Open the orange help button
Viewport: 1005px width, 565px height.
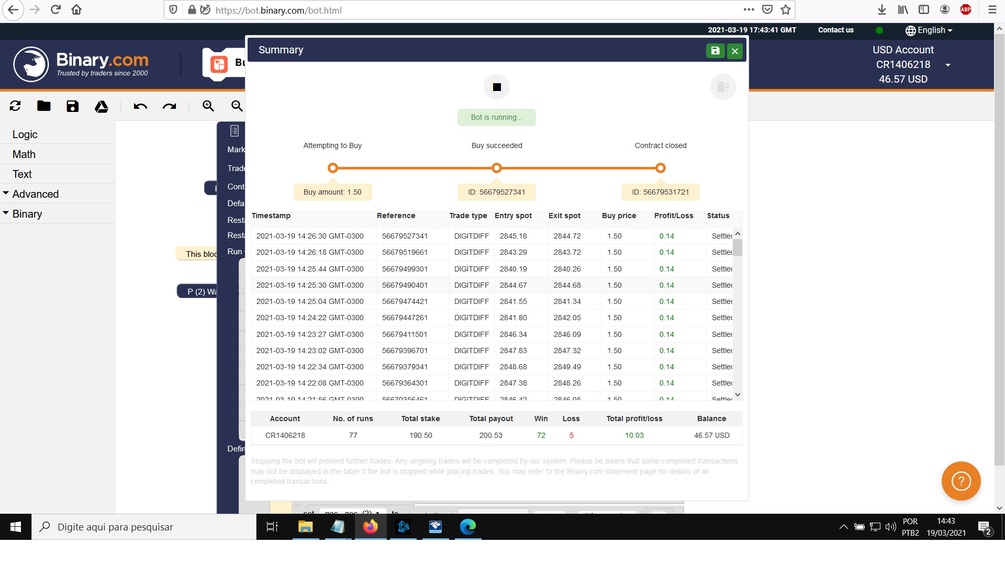(x=961, y=481)
